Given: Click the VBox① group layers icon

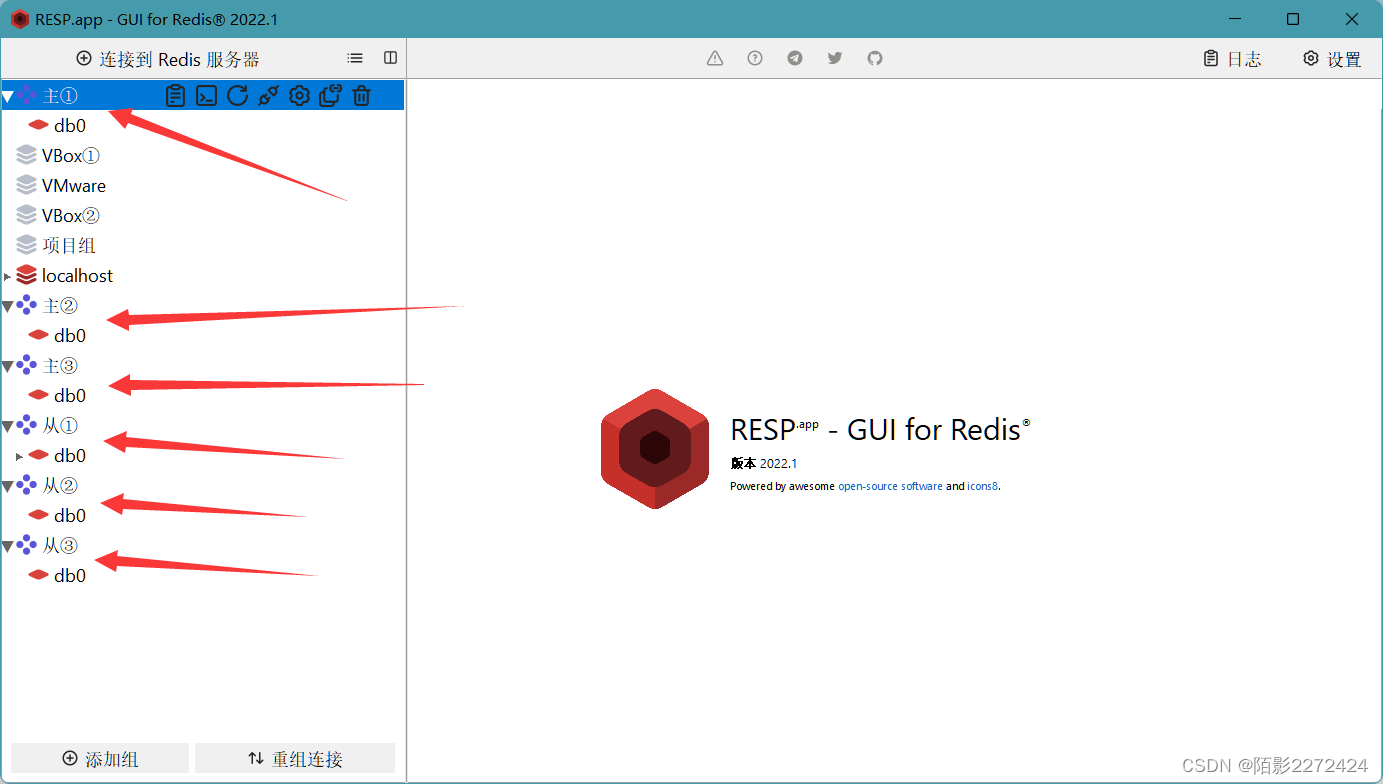Looking at the screenshot, I should point(27,155).
